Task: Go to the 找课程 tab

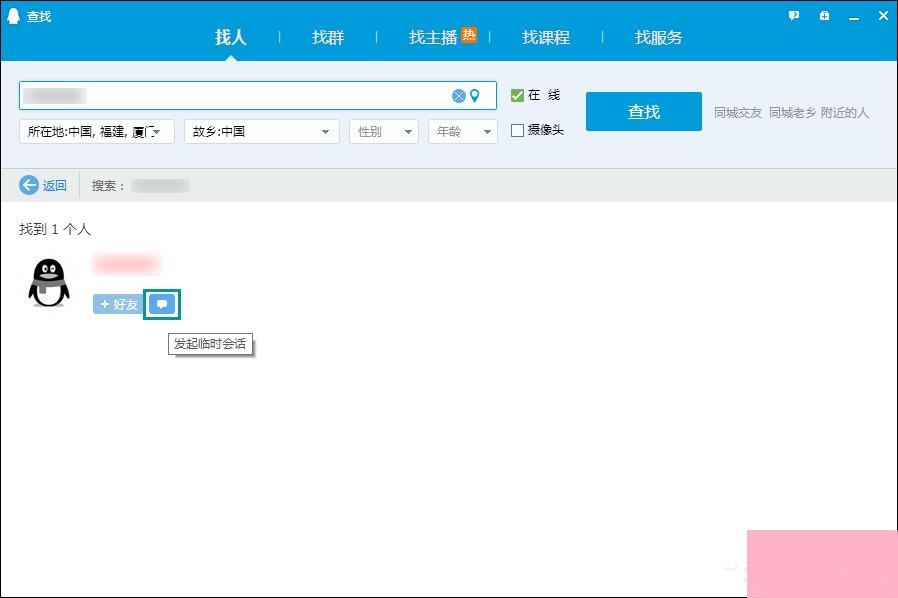Action: coord(546,37)
